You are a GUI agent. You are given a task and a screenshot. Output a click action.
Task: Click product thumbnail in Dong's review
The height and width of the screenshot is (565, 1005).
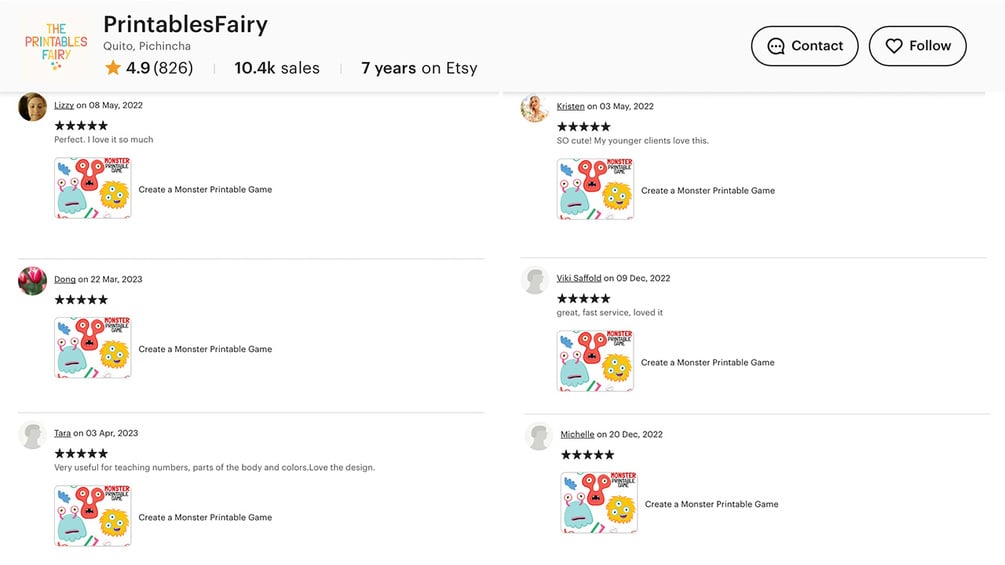93,348
